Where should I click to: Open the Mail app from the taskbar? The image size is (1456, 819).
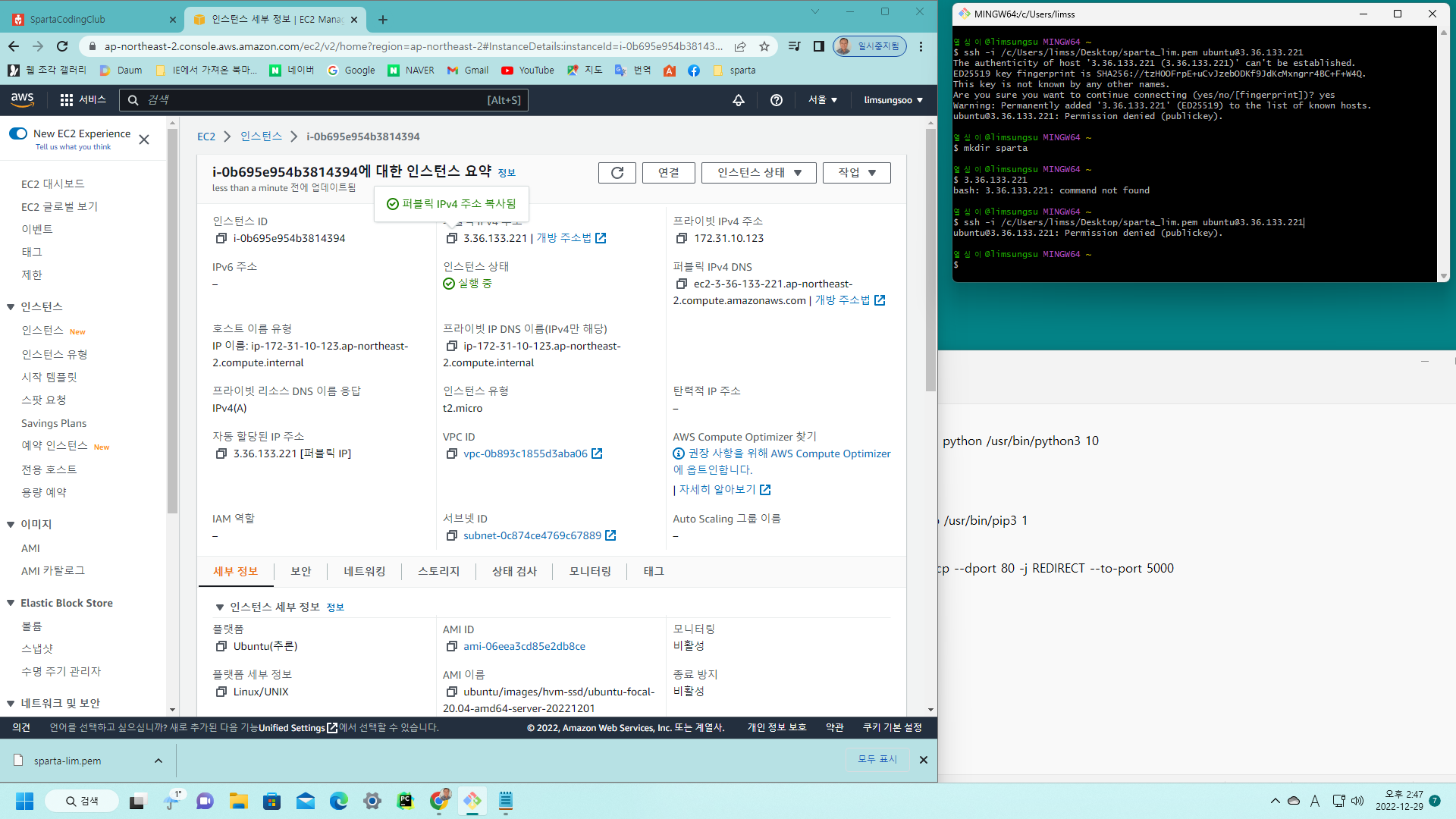(306, 801)
